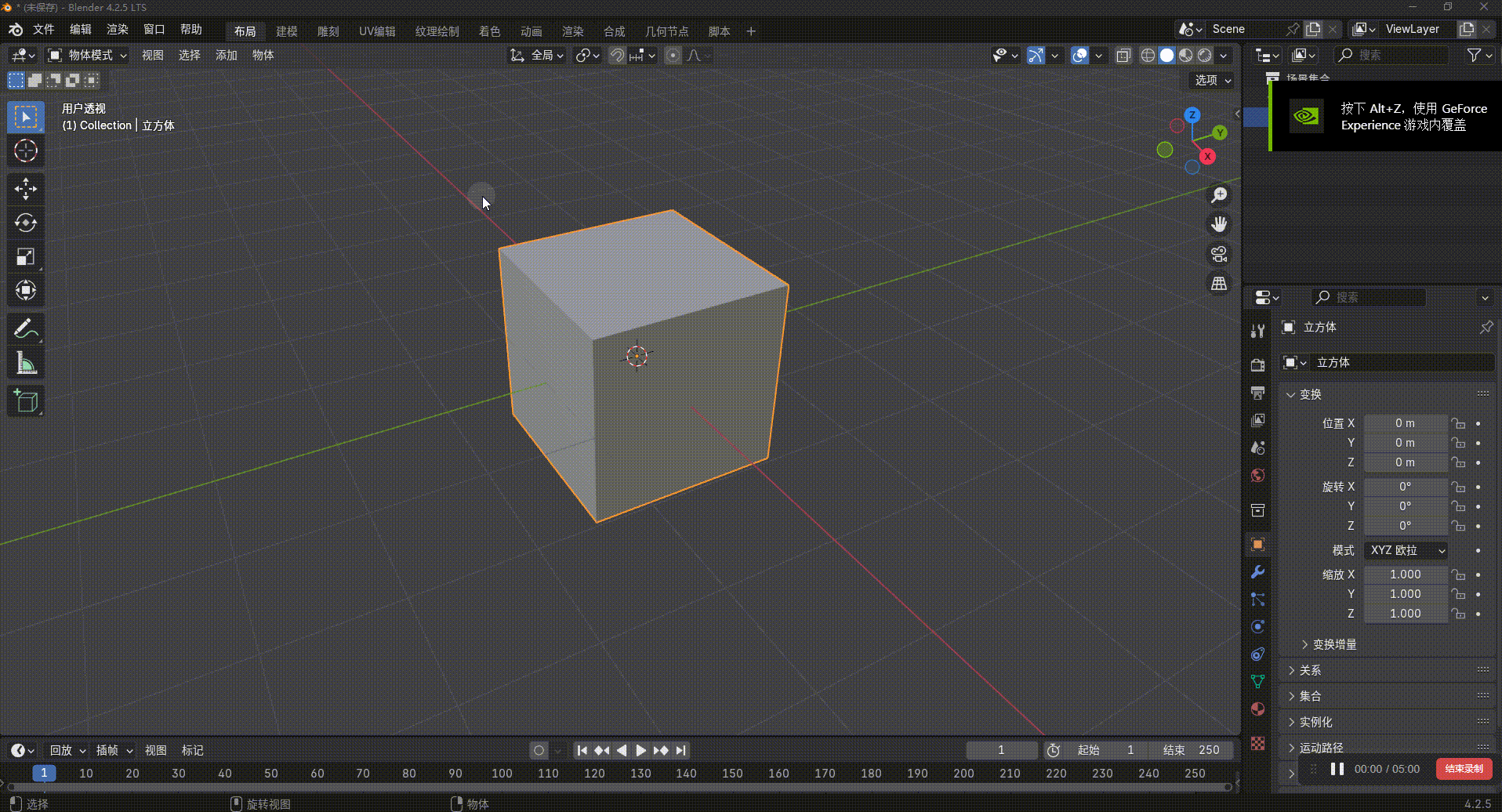Select the Rotate tool
The image size is (1502, 812).
click(x=25, y=223)
